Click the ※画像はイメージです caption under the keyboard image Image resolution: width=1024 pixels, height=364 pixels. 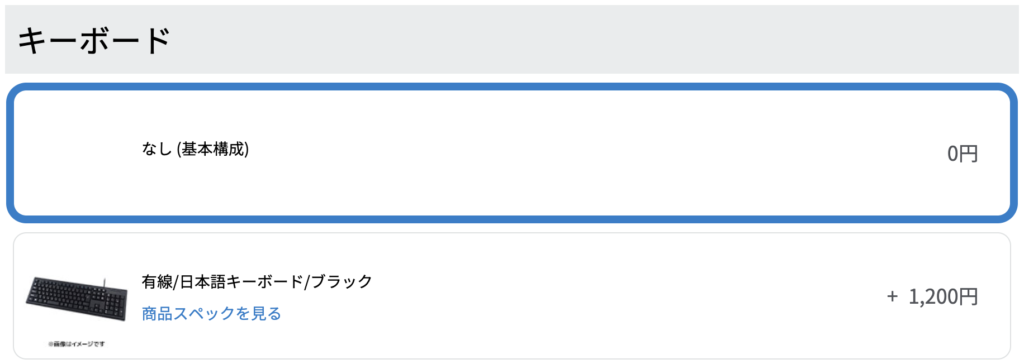76,343
